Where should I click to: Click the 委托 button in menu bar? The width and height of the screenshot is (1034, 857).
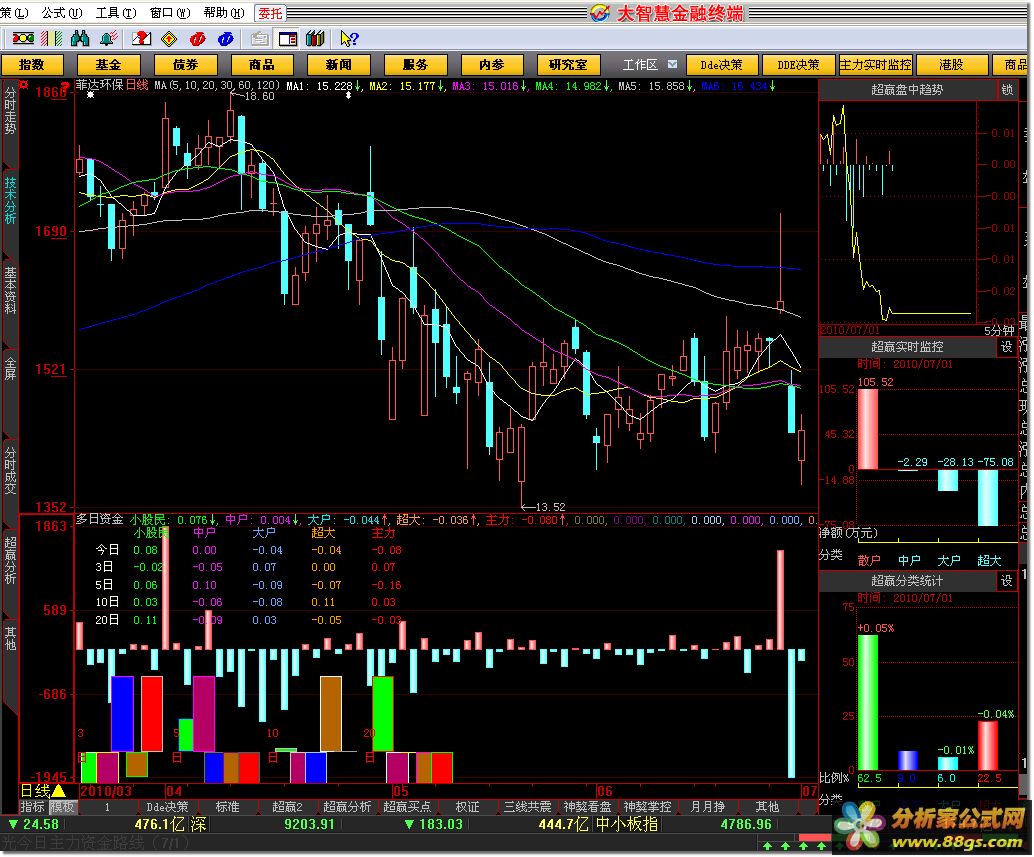(x=270, y=13)
